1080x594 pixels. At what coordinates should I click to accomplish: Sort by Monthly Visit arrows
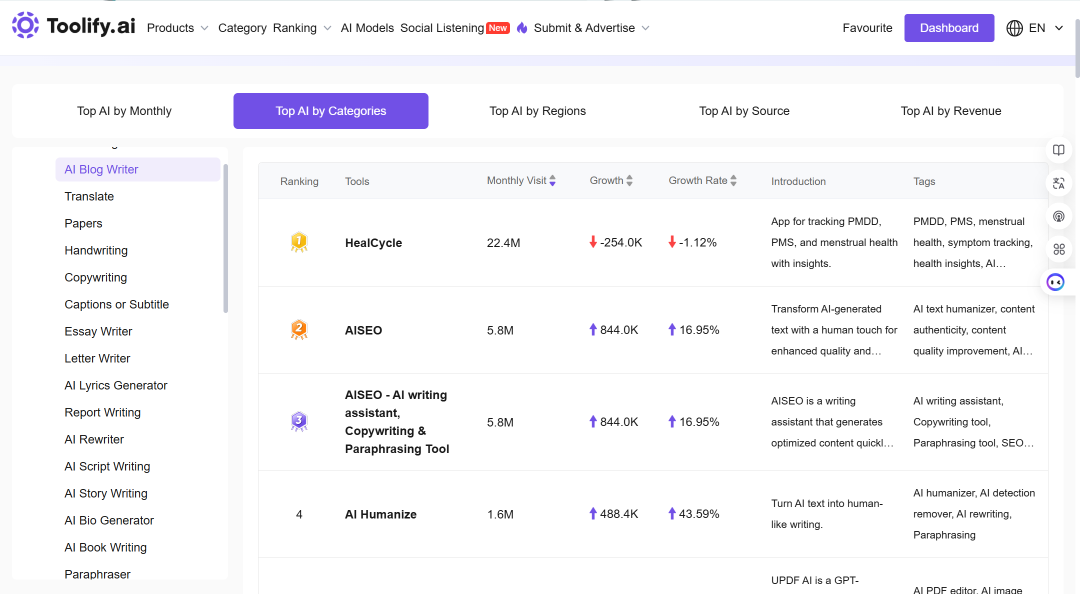(552, 181)
